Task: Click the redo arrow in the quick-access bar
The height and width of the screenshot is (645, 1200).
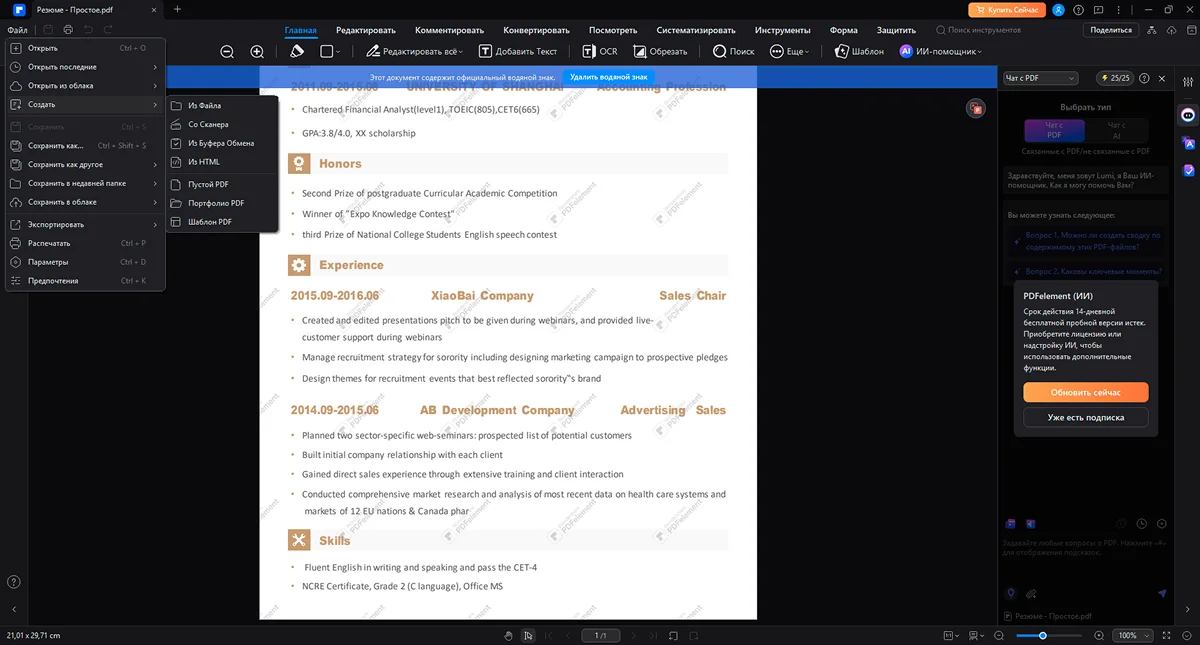Action: pyautogui.click(x=107, y=30)
